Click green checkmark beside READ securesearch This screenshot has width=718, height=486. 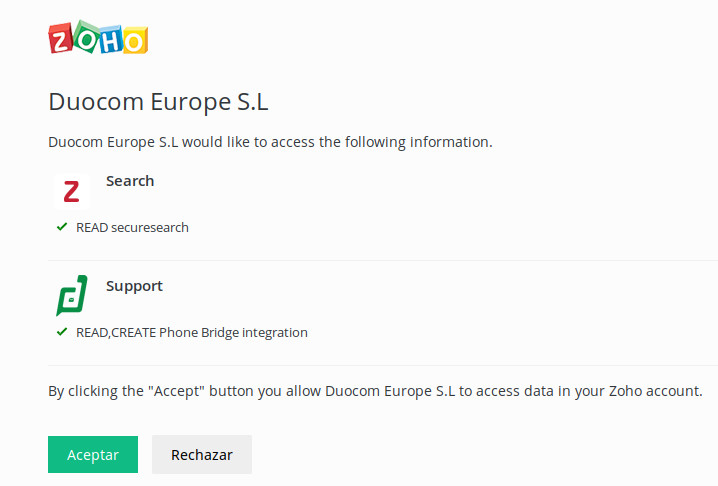point(62,227)
